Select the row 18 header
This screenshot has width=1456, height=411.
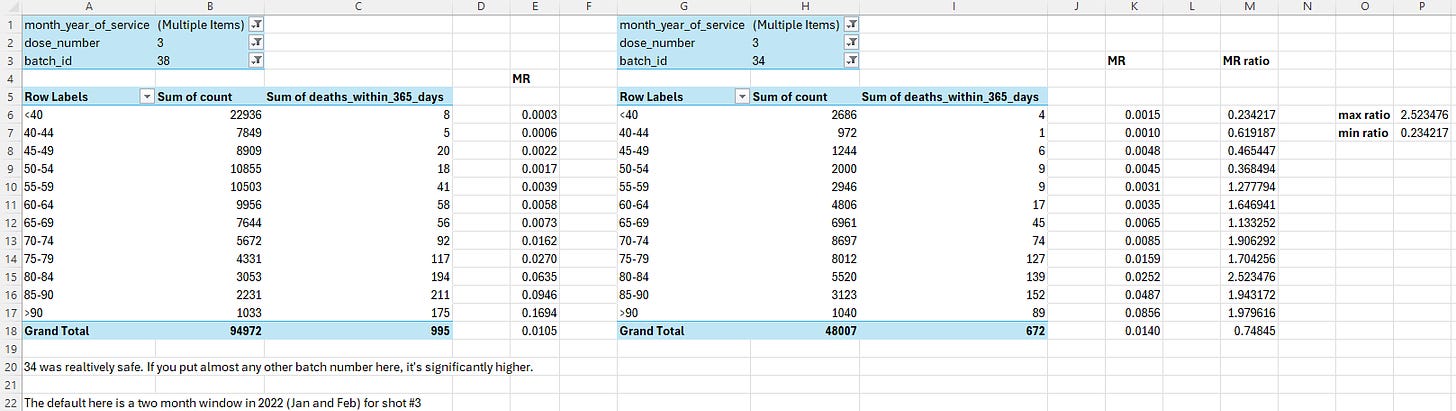click(8, 330)
